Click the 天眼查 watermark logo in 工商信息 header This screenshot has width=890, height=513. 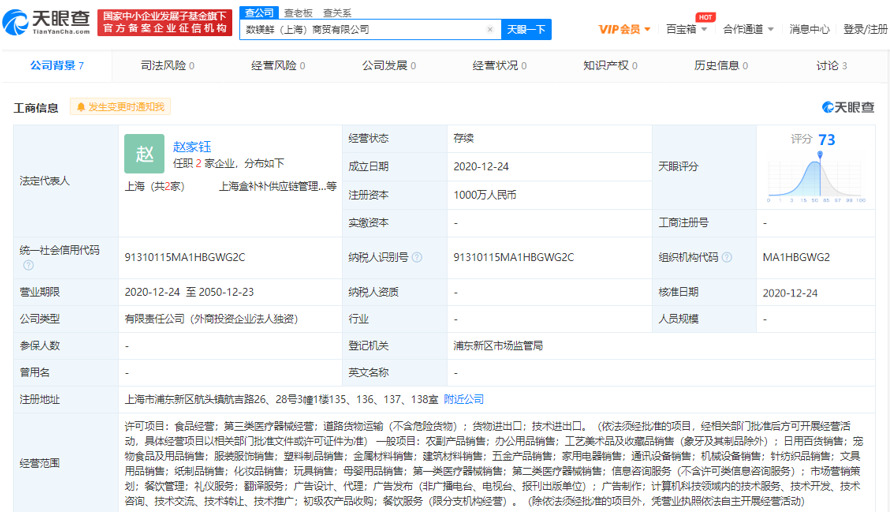[848, 107]
